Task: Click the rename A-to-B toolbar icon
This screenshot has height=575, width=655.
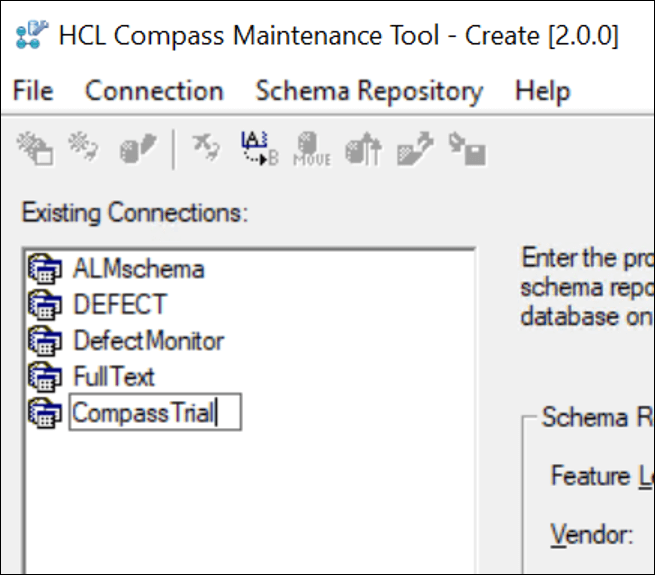Action: tap(259, 149)
